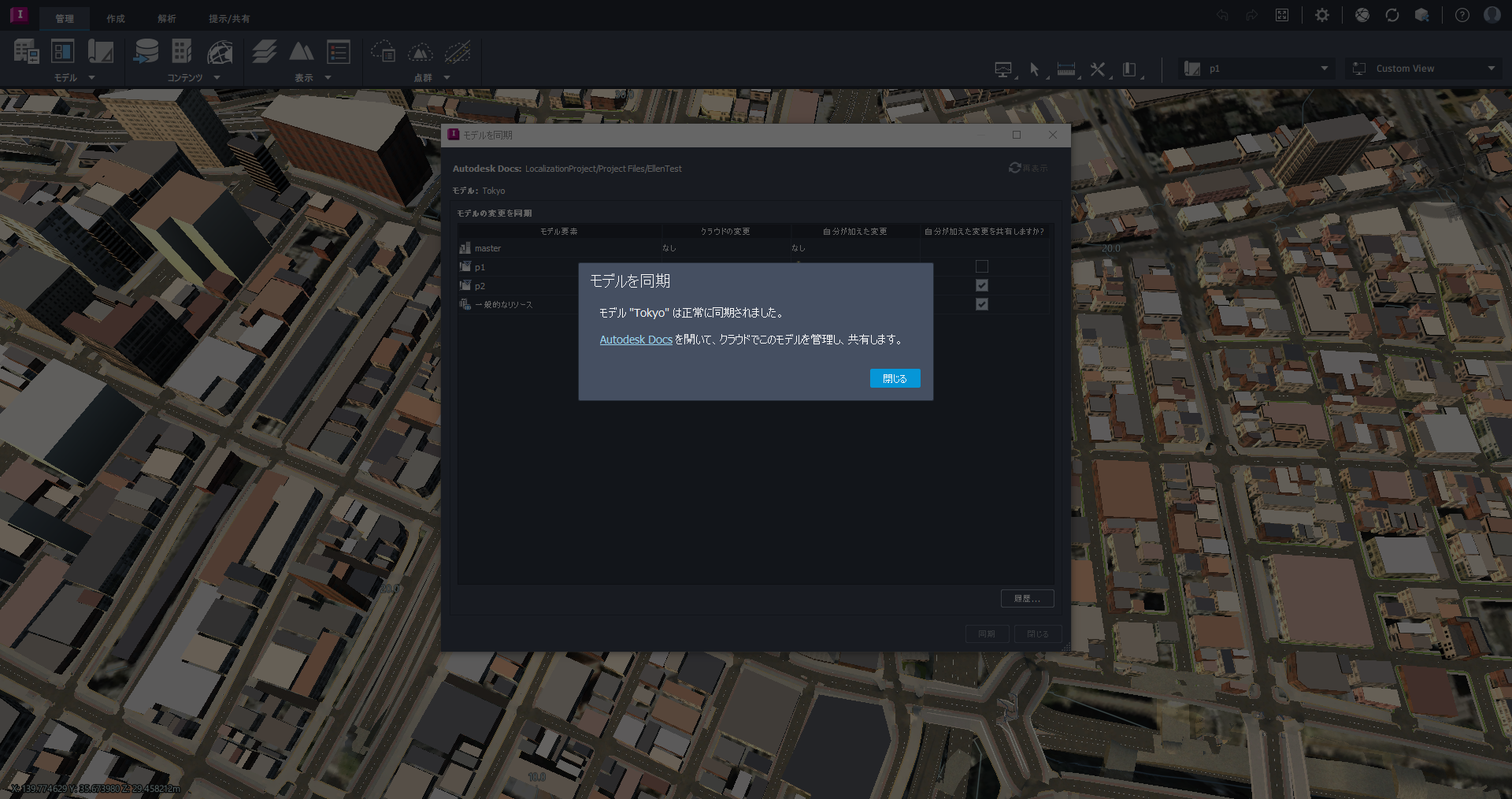1512x799 pixels.
Task: Click the 再表示 refresh button
Action: (1028, 168)
